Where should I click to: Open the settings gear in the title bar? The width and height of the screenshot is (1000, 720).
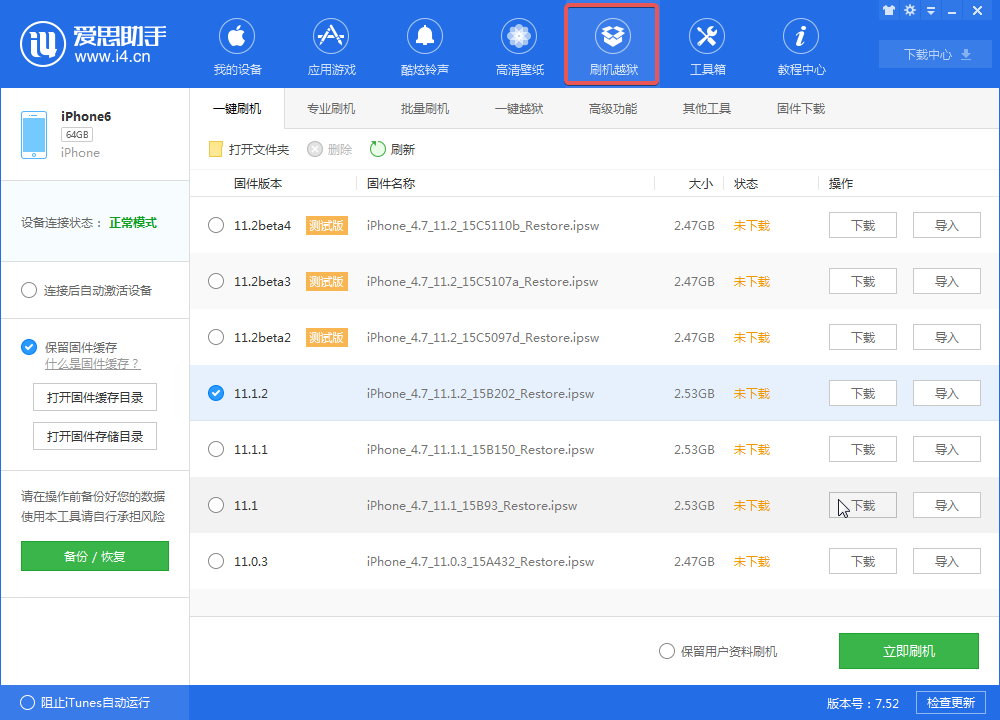tap(910, 10)
